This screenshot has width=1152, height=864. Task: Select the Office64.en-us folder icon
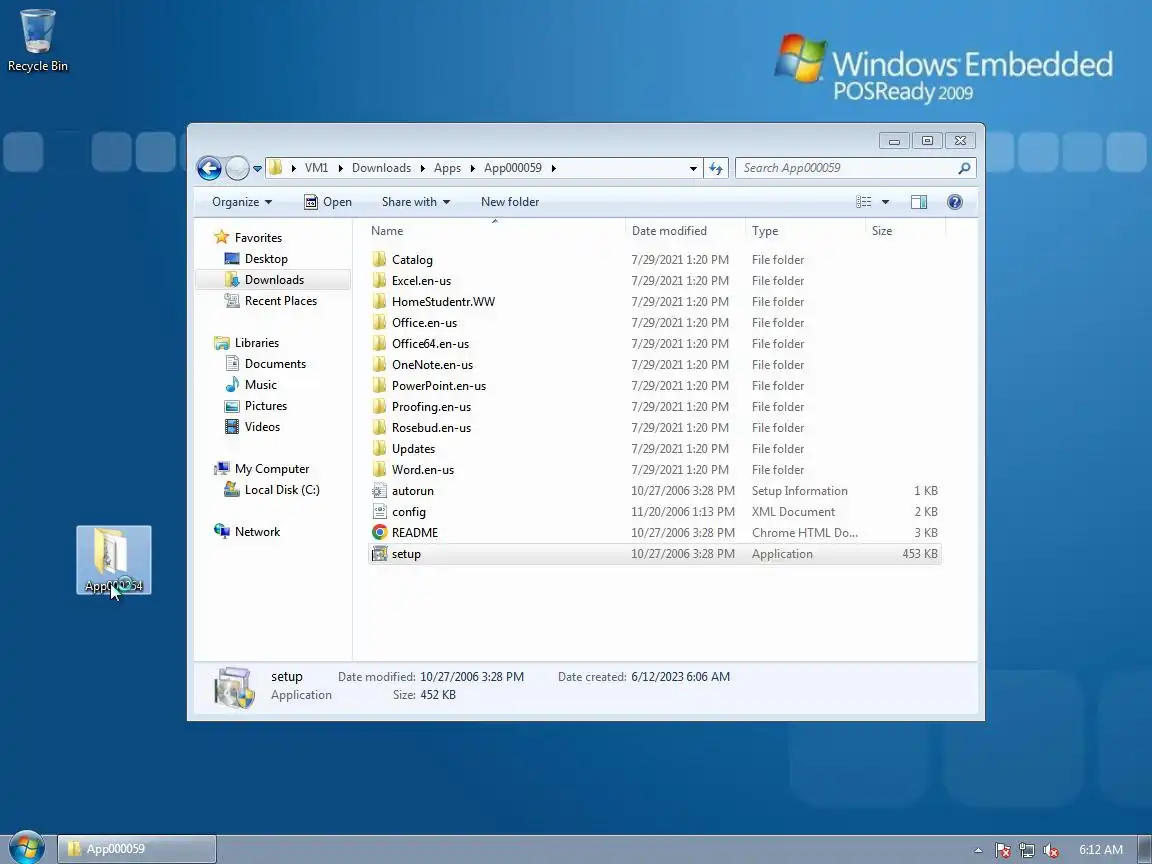[x=379, y=344]
